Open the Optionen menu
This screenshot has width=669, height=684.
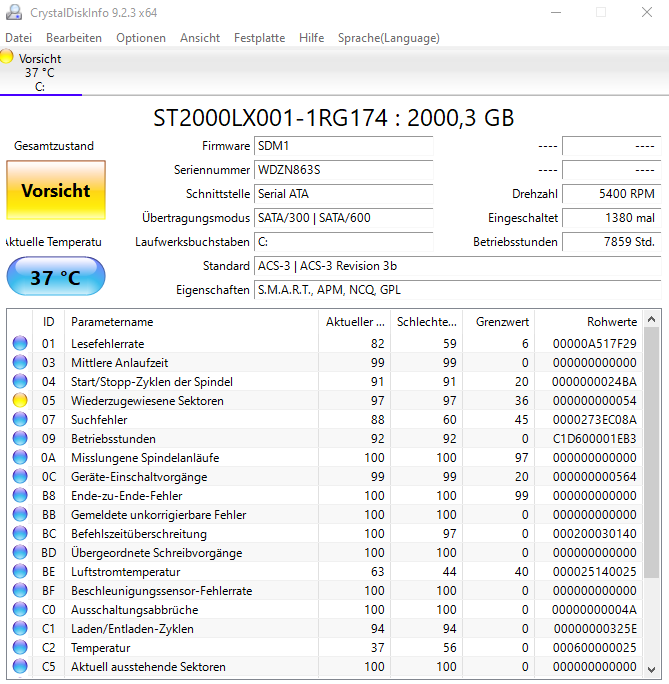[x=141, y=38]
